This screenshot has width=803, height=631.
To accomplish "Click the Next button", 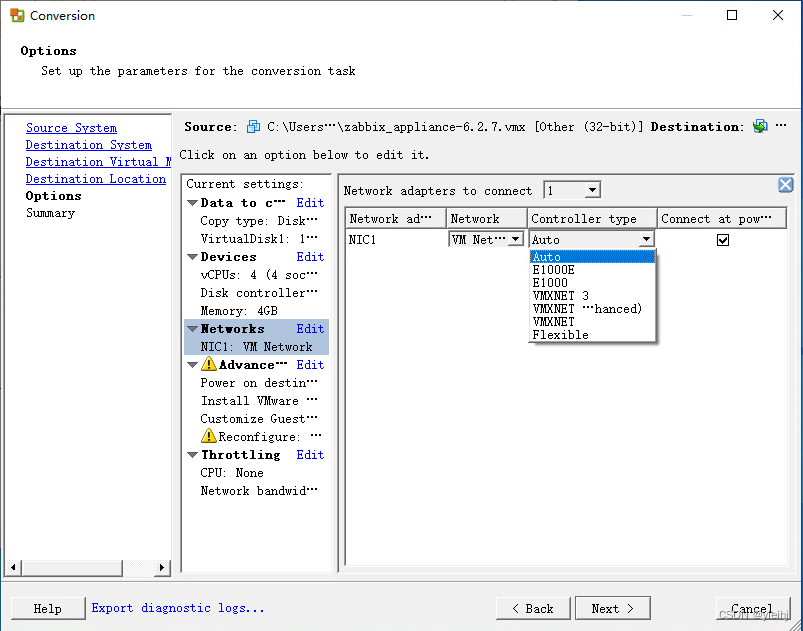I will click(x=612, y=608).
